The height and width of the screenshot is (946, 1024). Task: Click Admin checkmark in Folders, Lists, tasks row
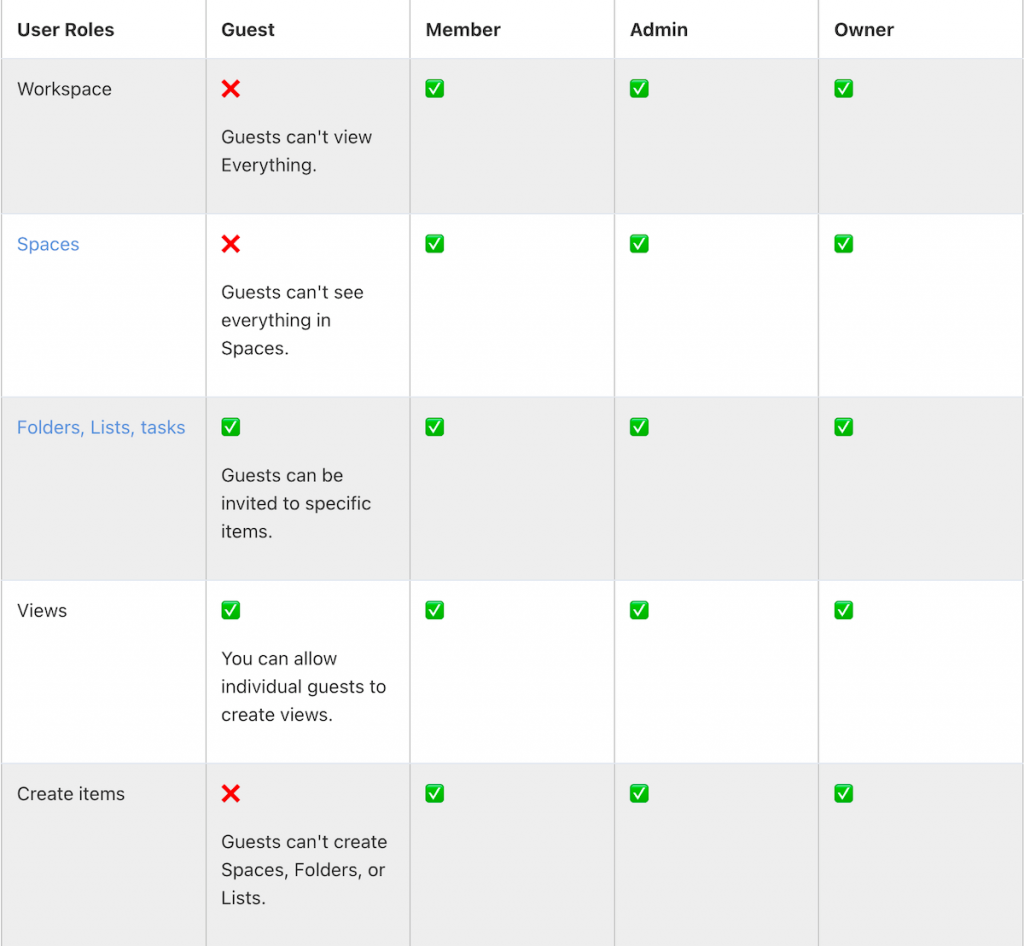(x=639, y=427)
